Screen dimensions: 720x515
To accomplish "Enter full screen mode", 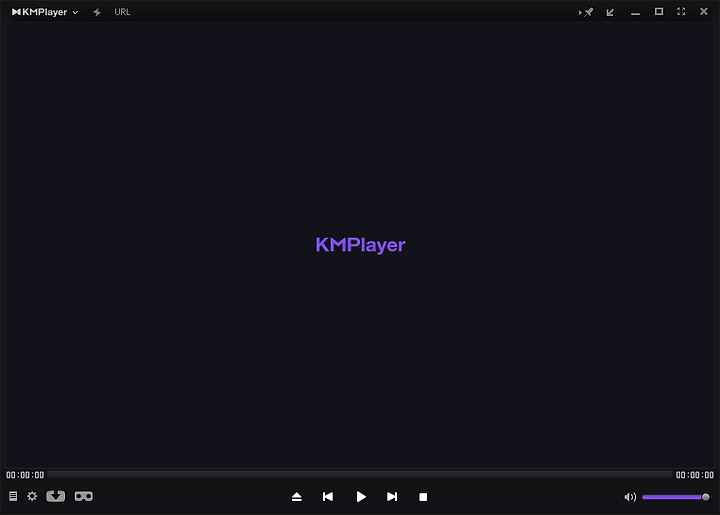I will point(681,11).
